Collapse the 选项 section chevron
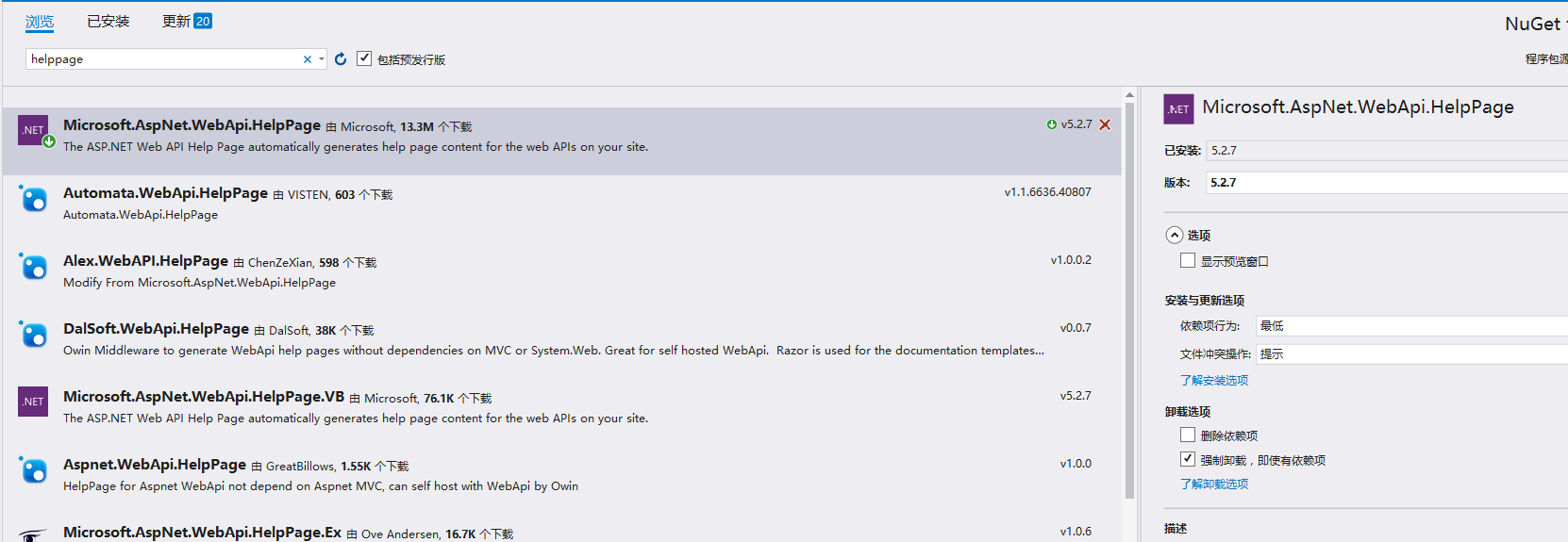Screen dimensions: 1568x542 (x=1175, y=235)
